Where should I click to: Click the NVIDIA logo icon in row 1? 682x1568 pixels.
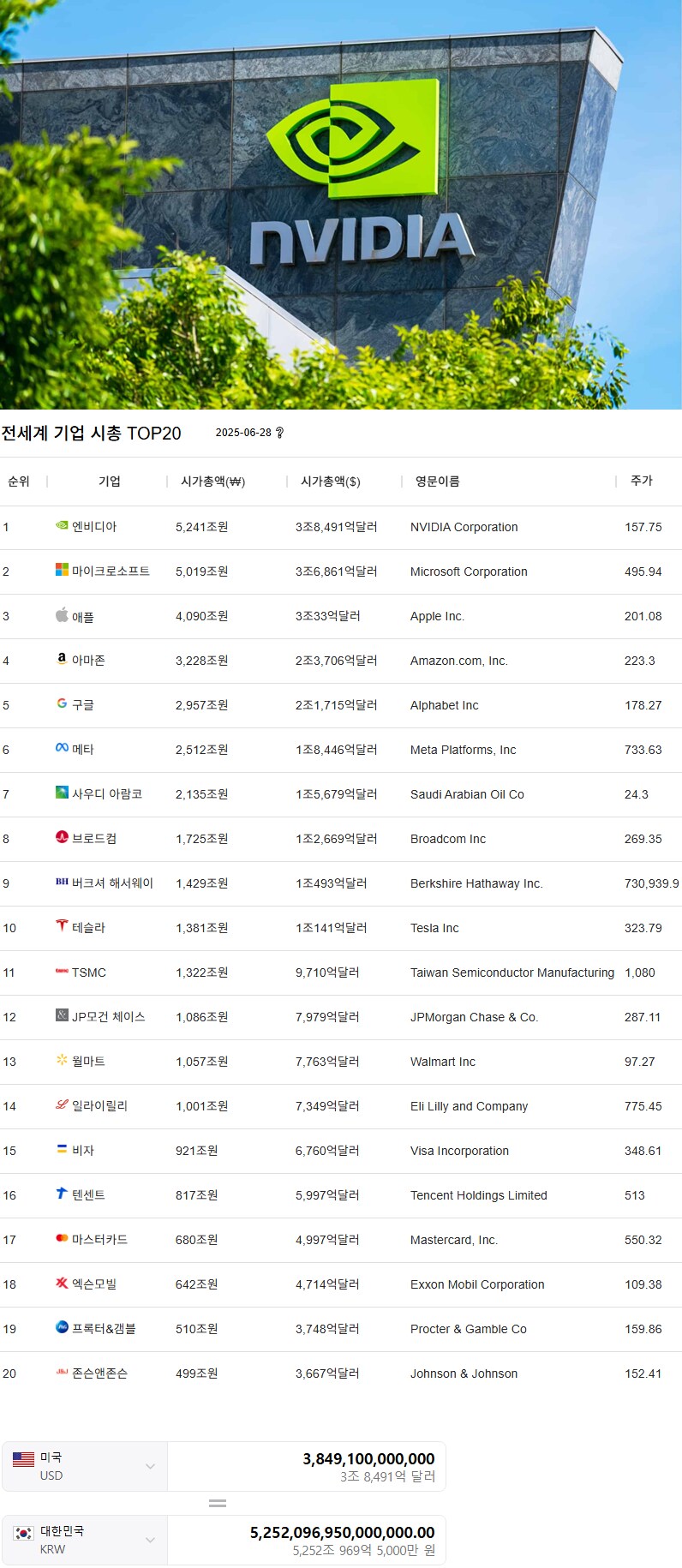tap(62, 525)
